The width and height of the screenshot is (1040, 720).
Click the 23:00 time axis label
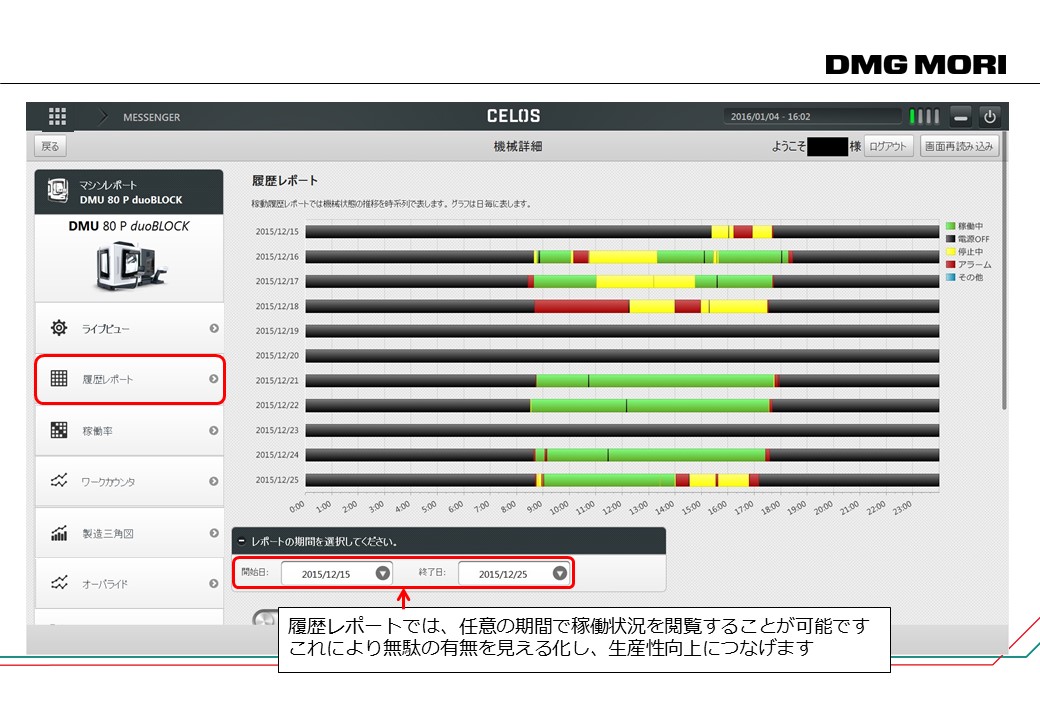coord(902,508)
